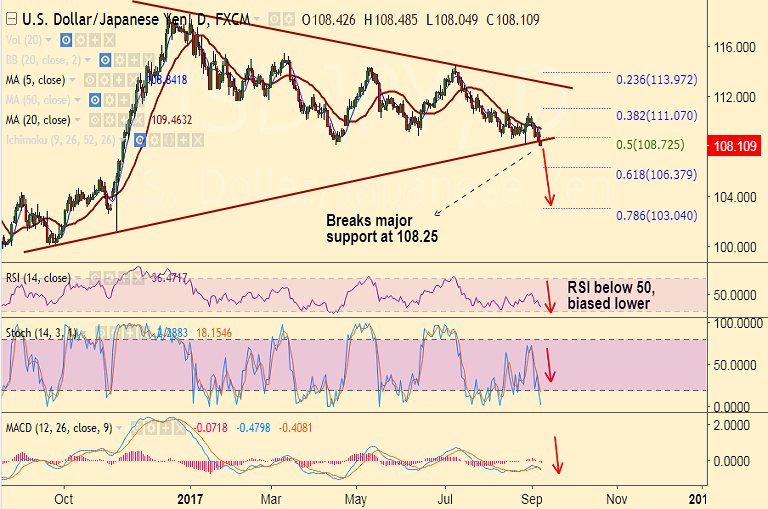Image resolution: width=768 pixels, height=509 pixels.
Task: Click the MA 20 value 109.4632
Action: pos(172,120)
